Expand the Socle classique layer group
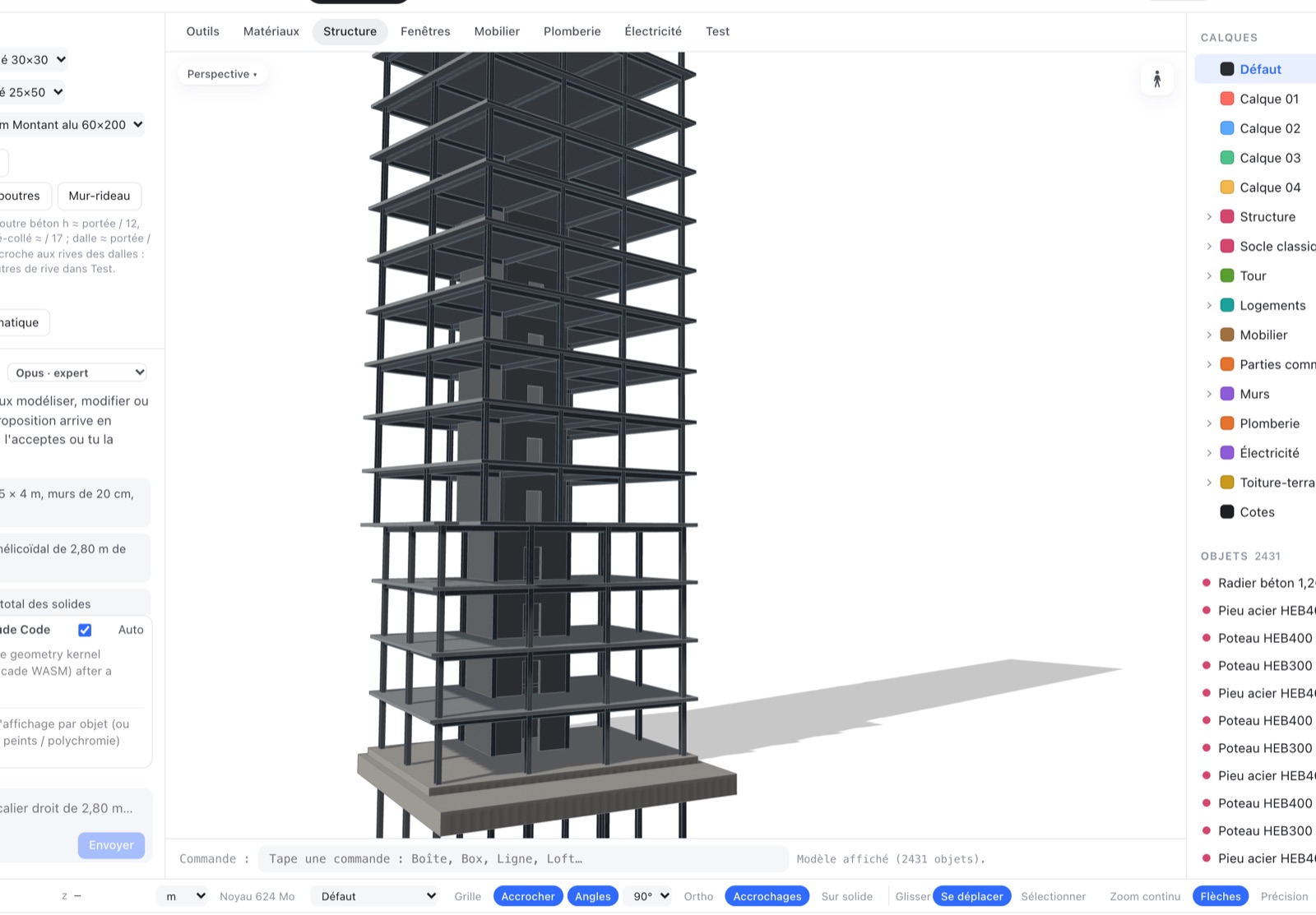1316x915 pixels. point(1208,247)
